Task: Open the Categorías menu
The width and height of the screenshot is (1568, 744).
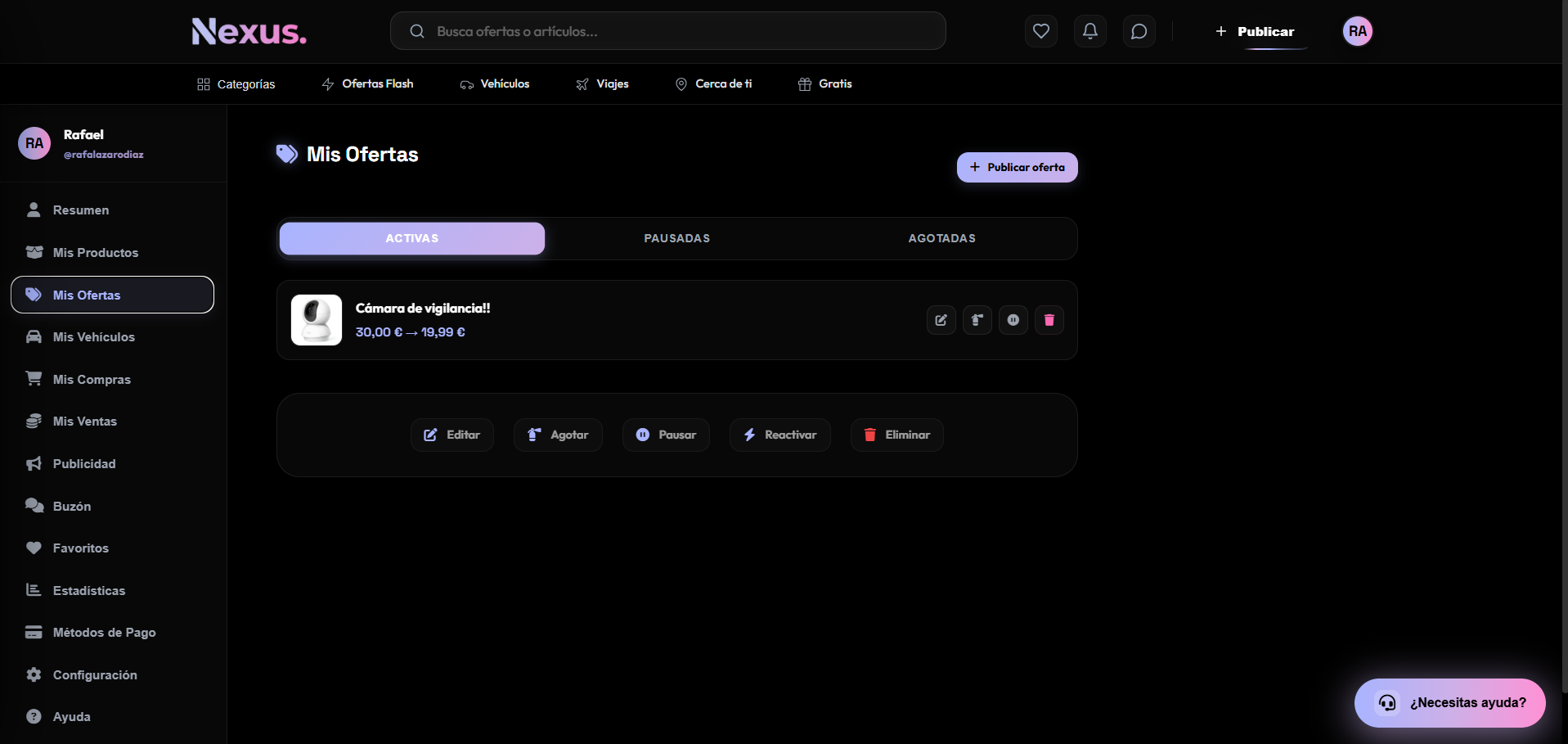Action: [x=236, y=84]
